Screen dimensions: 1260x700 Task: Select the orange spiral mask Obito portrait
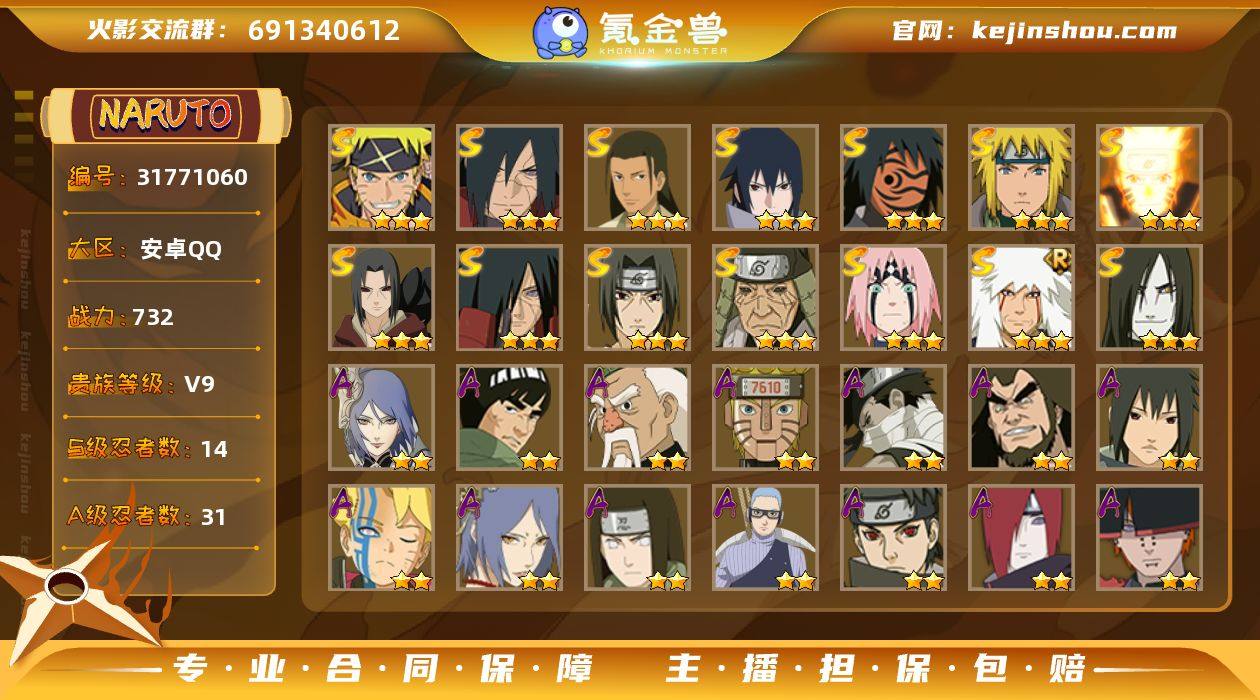[x=893, y=177]
